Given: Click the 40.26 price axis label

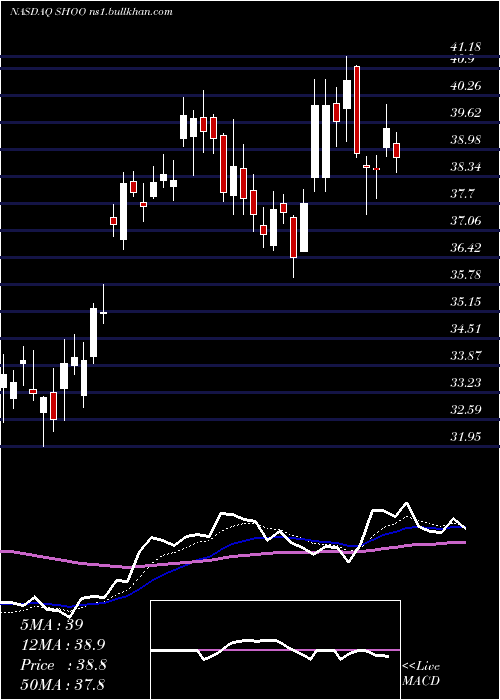Looking at the screenshot, I should [466, 85].
